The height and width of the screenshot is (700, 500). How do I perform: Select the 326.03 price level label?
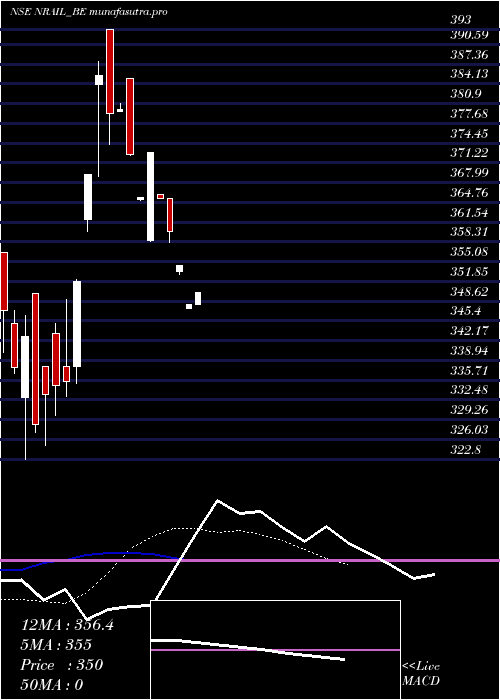[x=469, y=429]
